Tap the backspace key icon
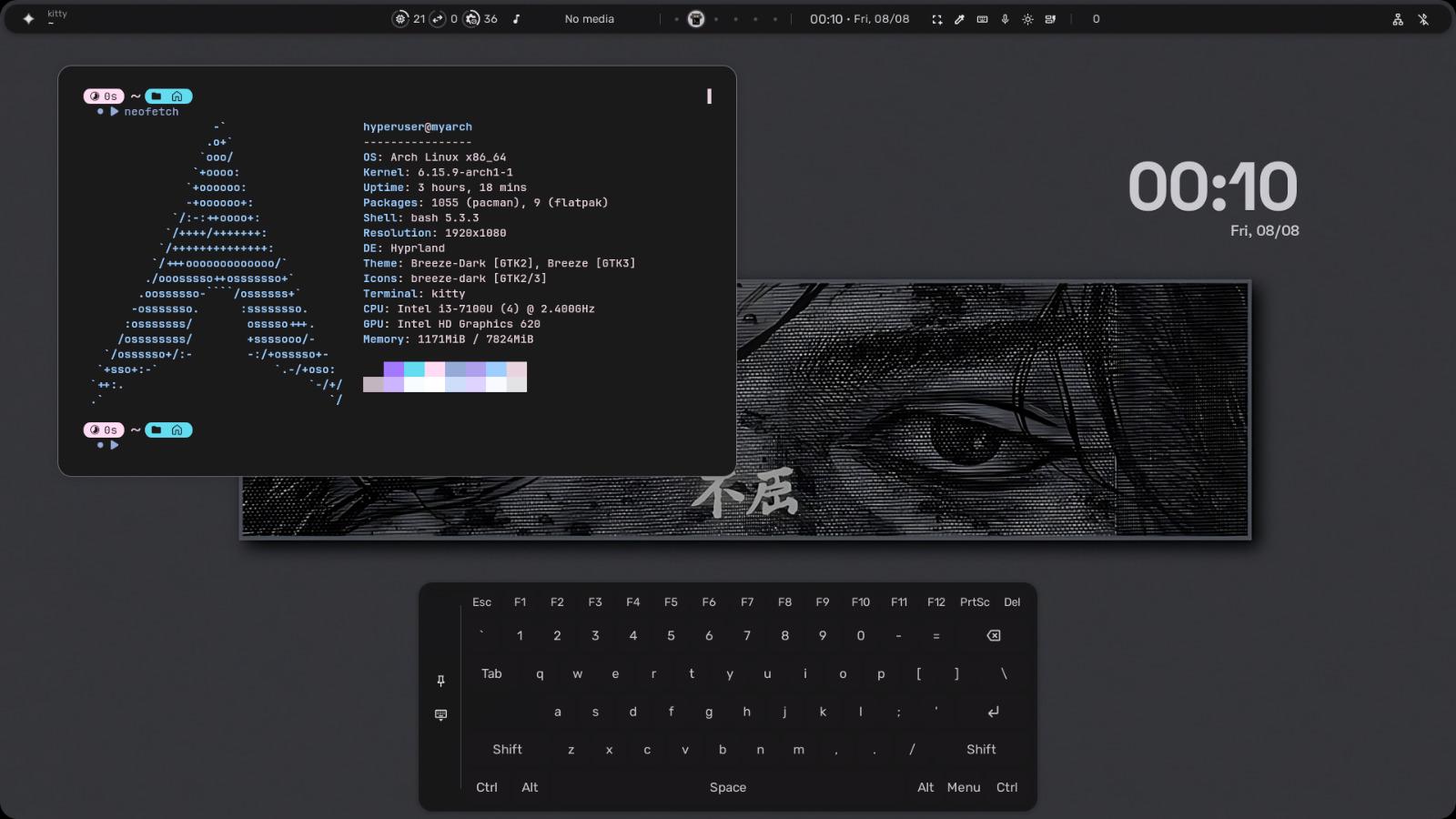The image size is (1456, 819). tap(993, 635)
